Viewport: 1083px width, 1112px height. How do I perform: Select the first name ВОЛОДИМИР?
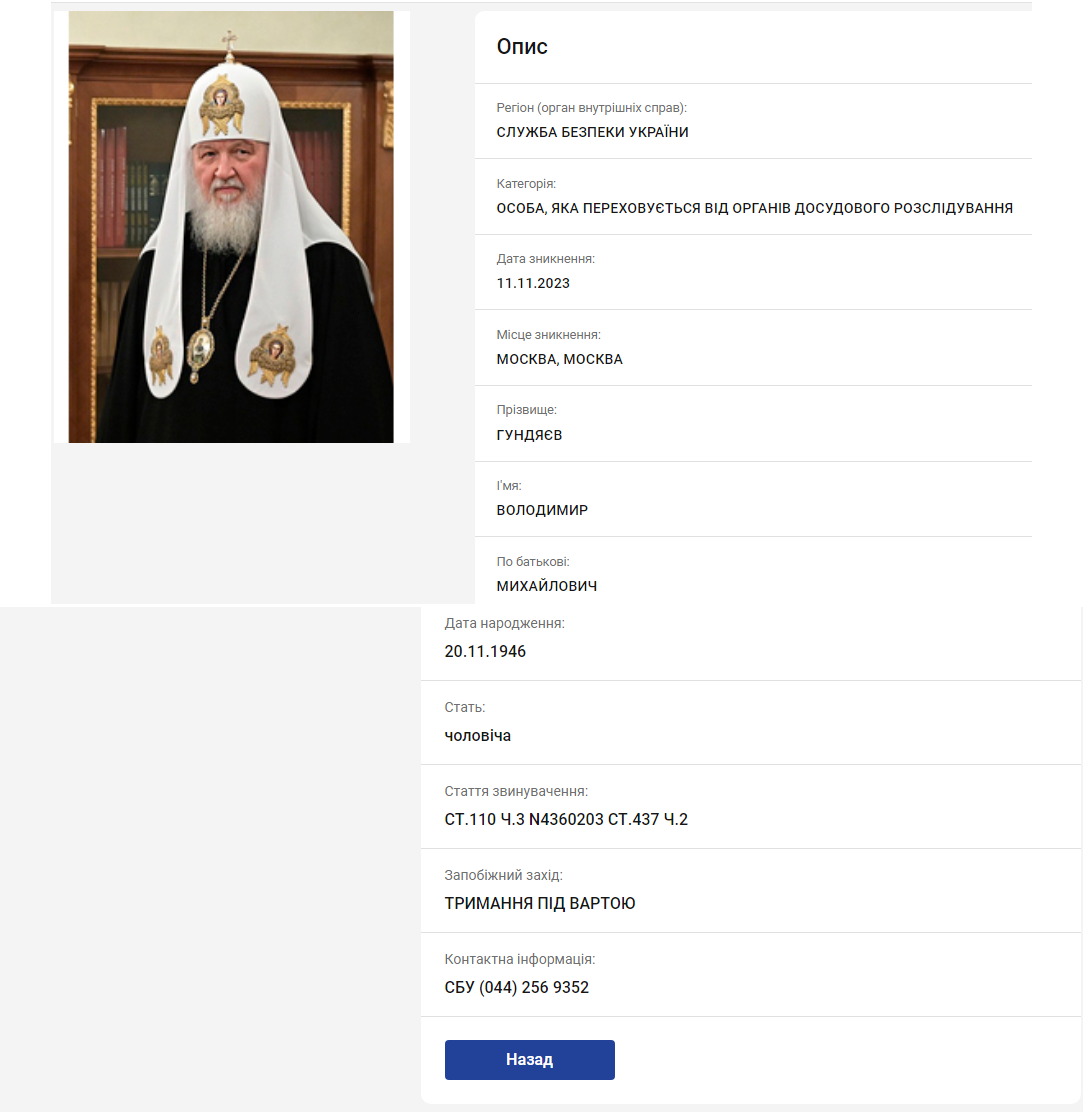click(x=542, y=511)
